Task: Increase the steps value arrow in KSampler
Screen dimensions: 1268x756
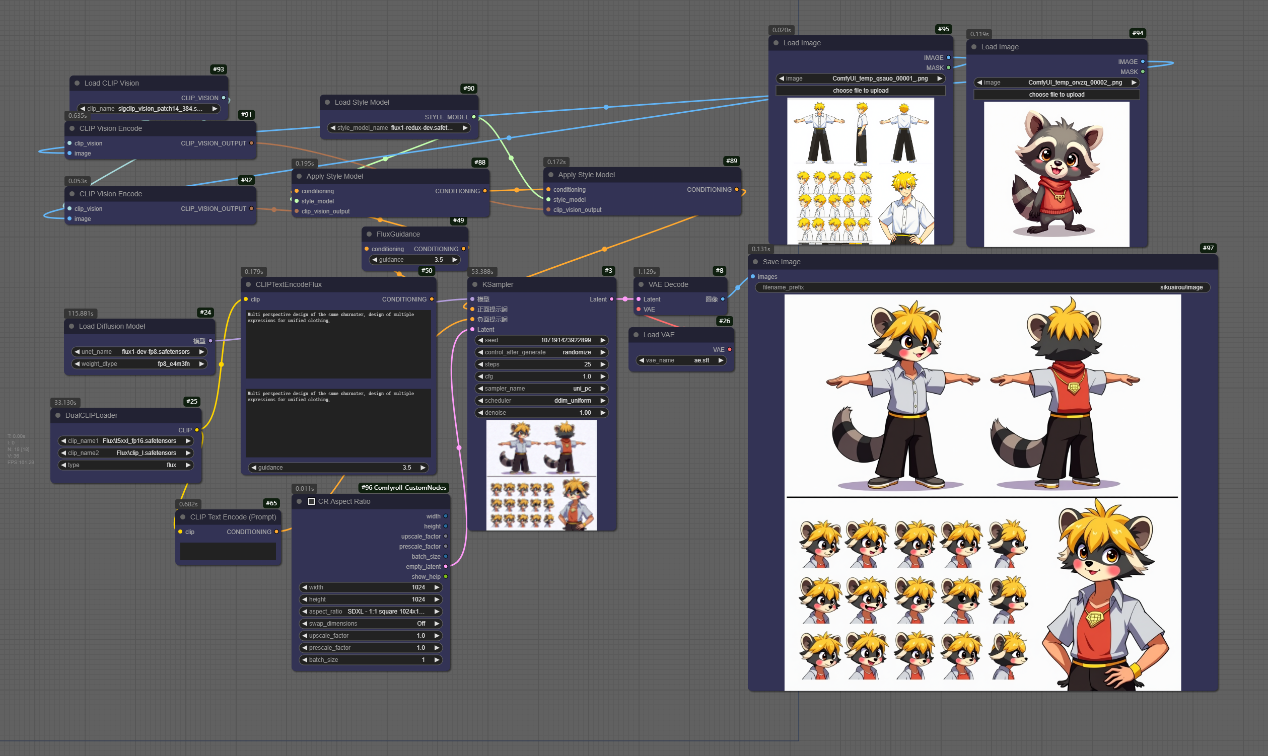Action: coord(603,364)
